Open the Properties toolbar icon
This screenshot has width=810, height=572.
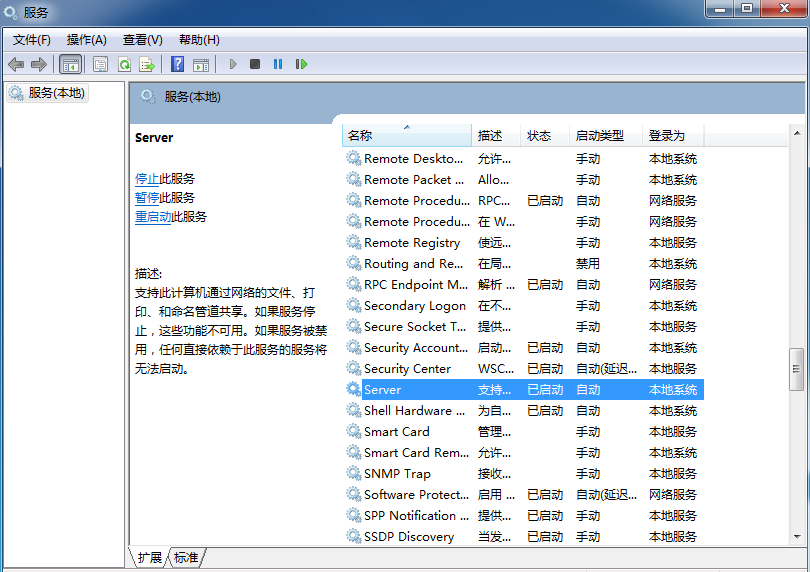(100, 65)
